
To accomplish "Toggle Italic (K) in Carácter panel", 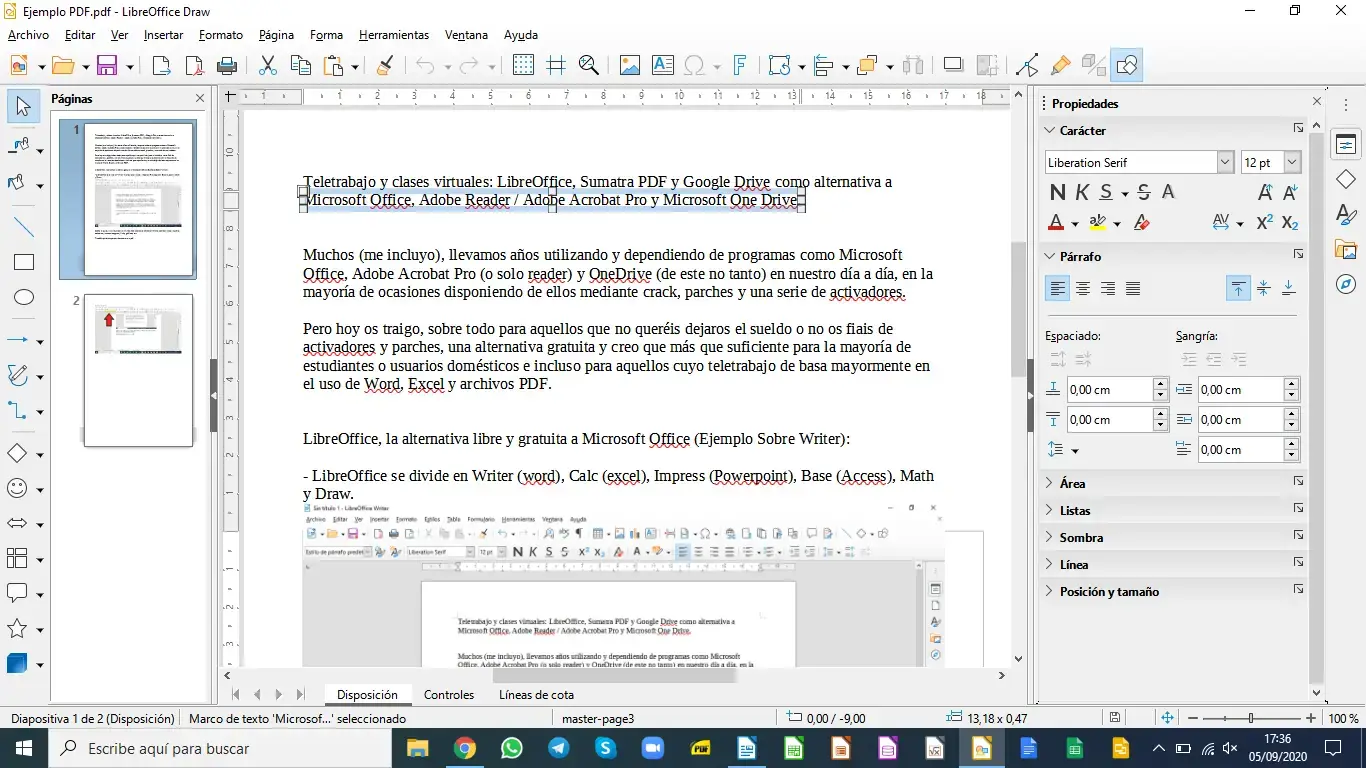I will coord(1081,192).
